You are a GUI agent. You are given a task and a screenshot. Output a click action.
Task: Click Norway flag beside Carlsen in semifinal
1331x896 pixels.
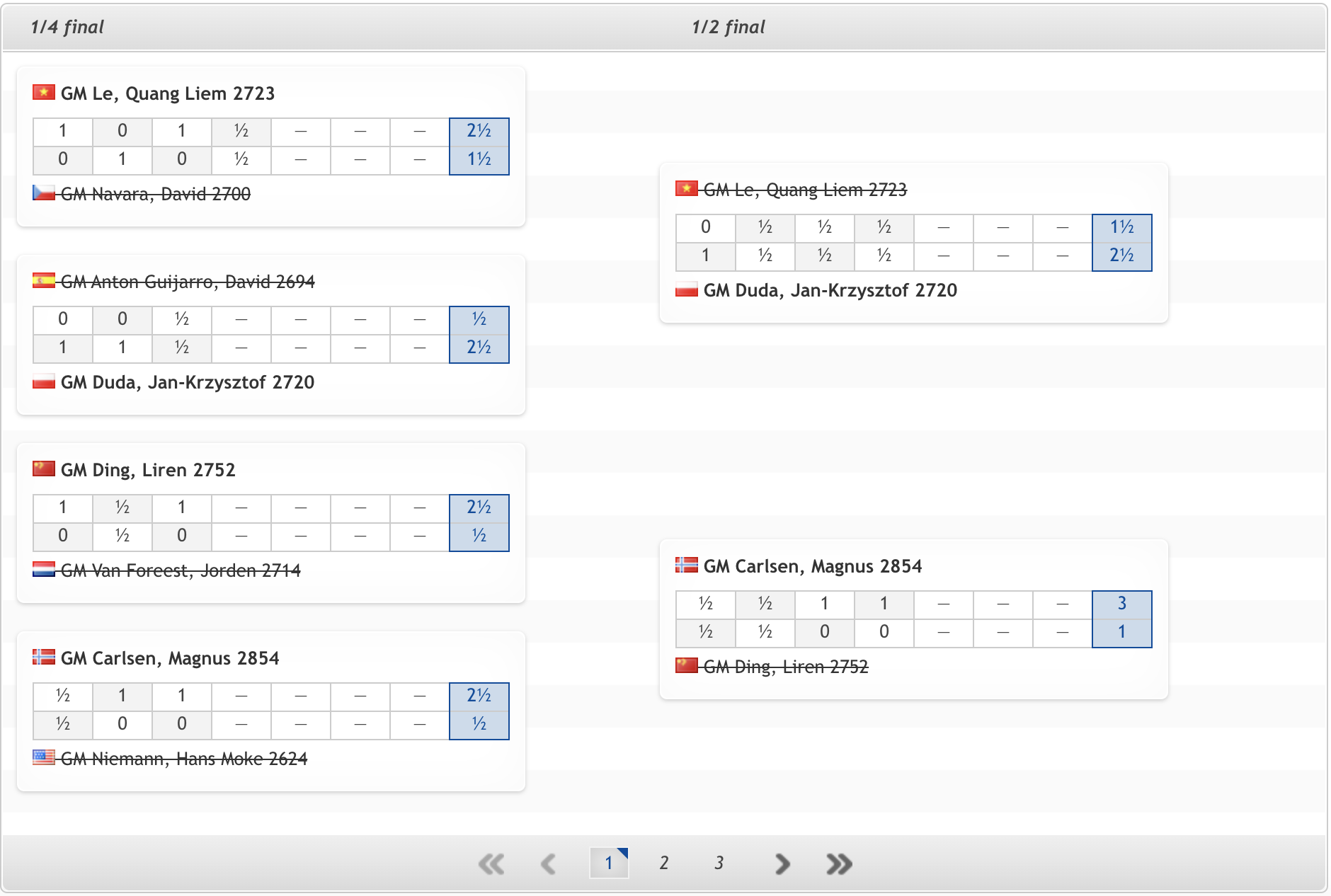(x=687, y=565)
